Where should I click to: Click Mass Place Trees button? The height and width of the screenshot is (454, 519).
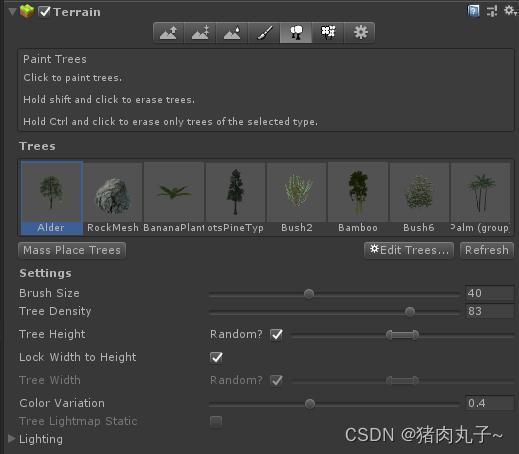[x=72, y=250]
